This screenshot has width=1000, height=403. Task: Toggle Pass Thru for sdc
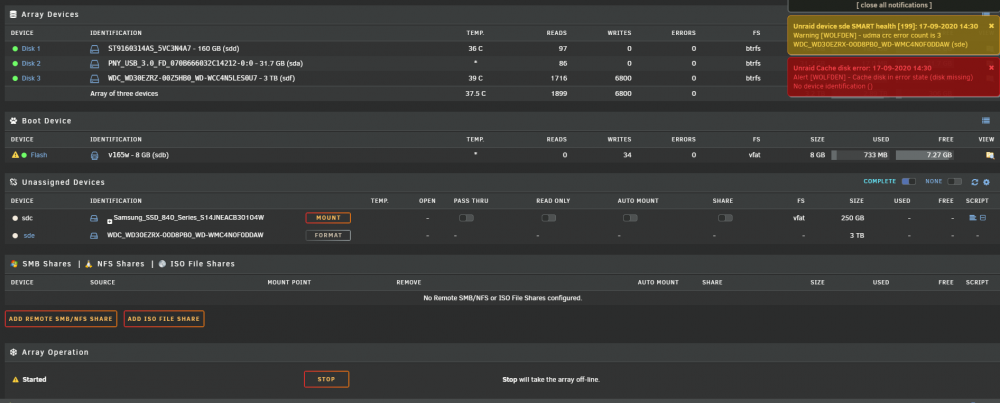466,218
